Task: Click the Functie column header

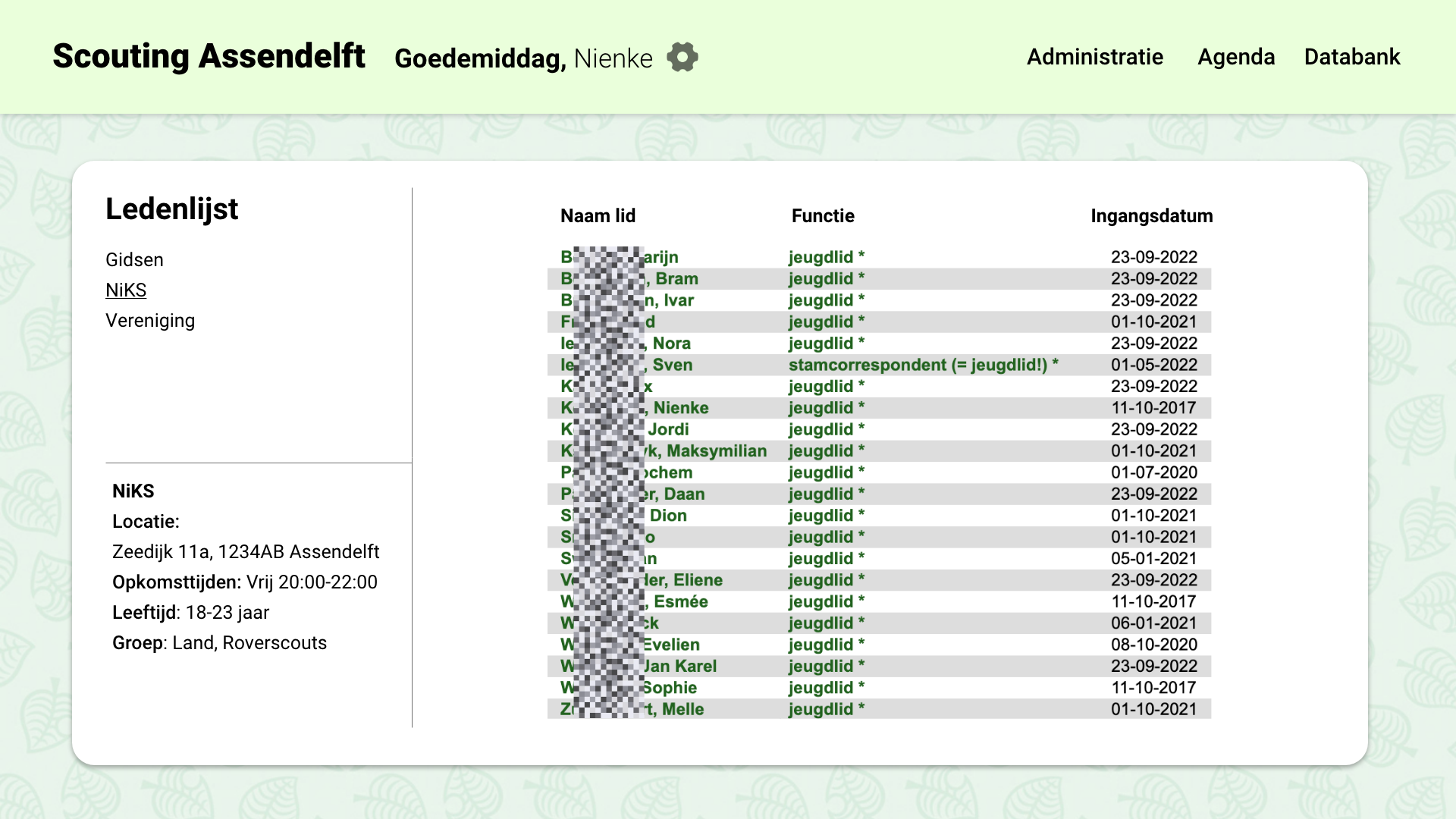Action: (x=823, y=215)
